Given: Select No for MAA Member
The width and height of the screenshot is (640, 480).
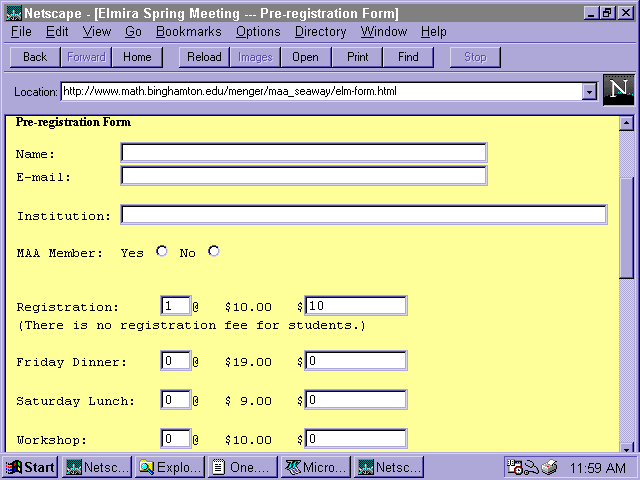Looking at the screenshot, I should click(x=213, y=251).
